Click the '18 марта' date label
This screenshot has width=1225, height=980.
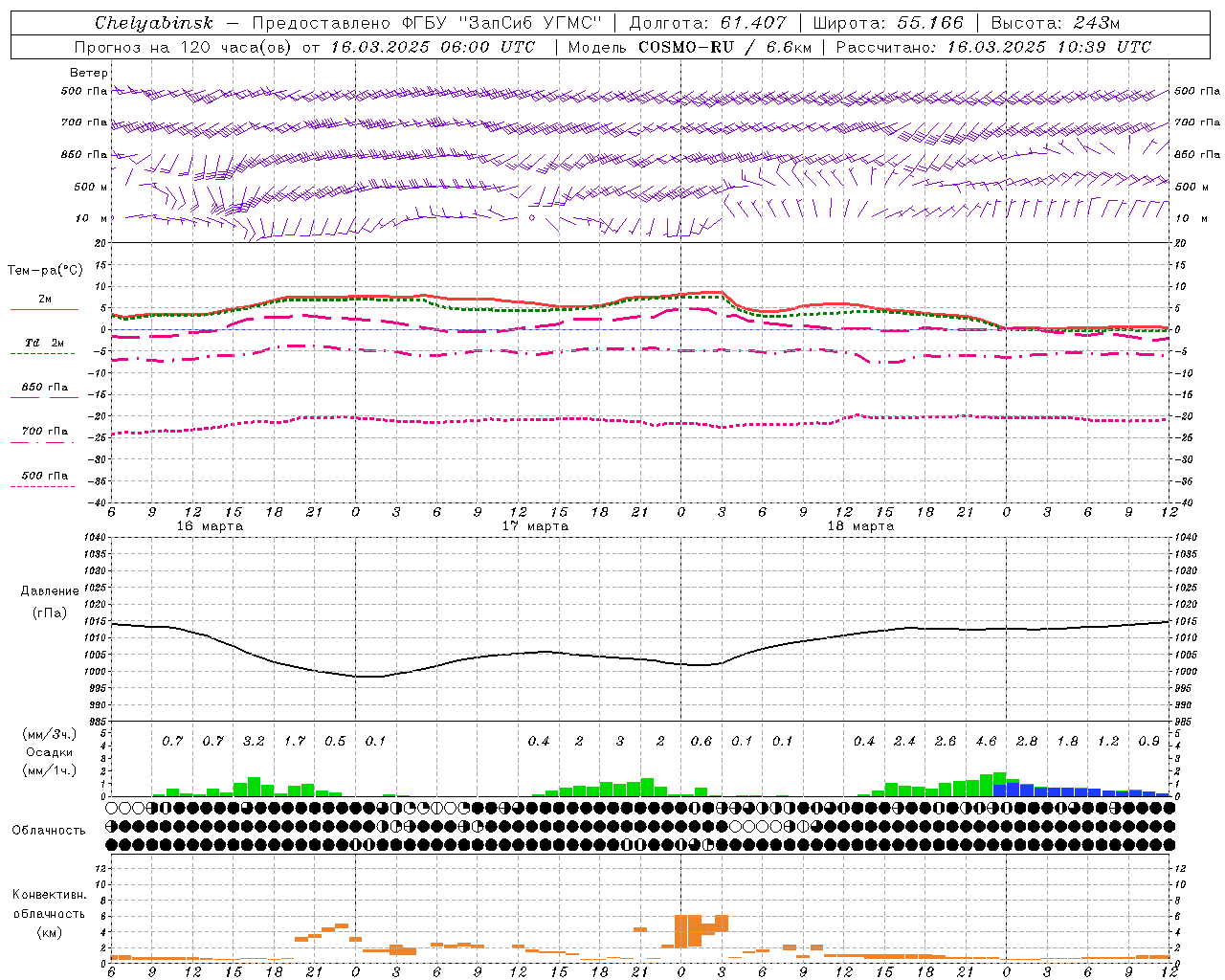[x=860, y=526]
